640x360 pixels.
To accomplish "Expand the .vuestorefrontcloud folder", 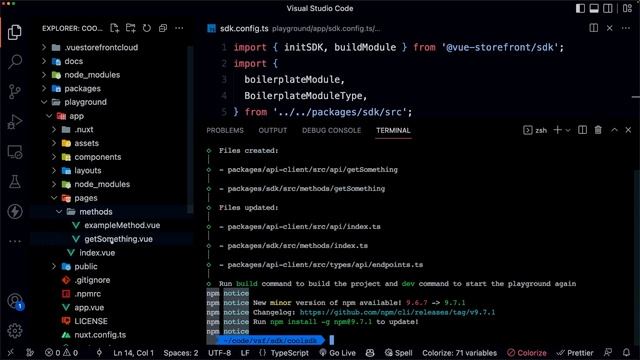I will point(44,47).
